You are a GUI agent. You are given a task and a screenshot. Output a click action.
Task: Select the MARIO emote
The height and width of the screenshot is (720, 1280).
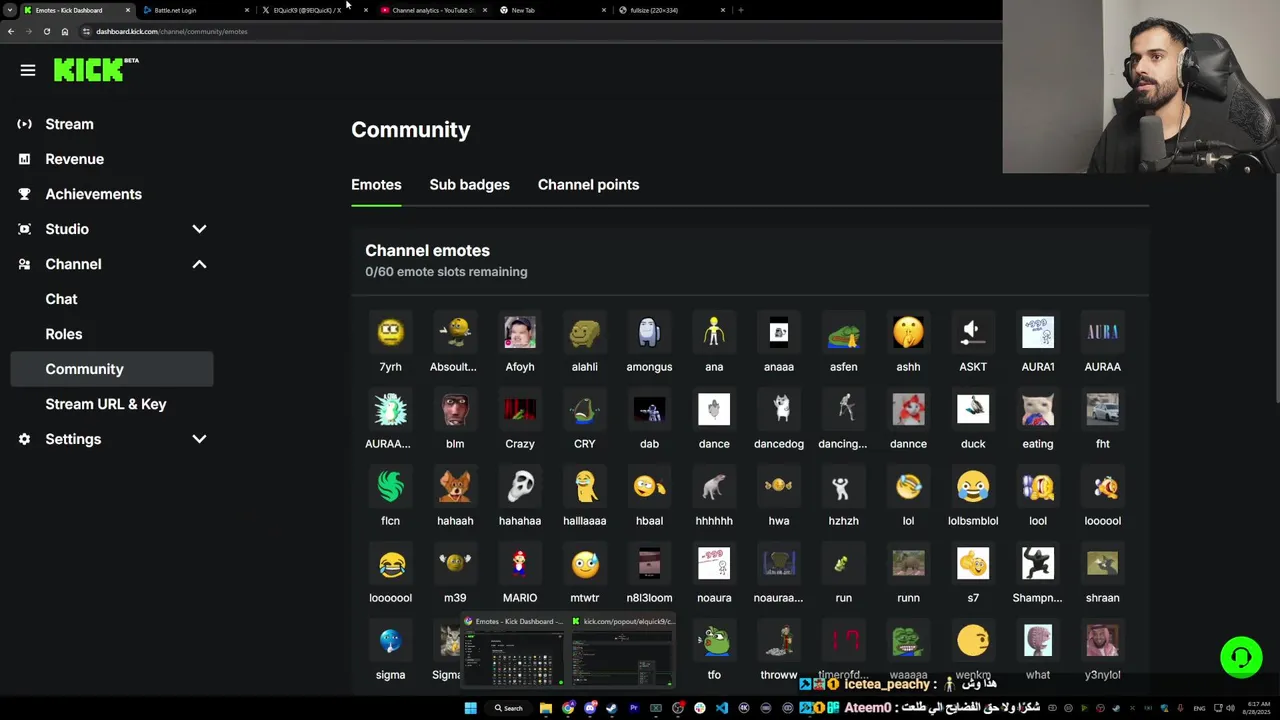(520, 563)
